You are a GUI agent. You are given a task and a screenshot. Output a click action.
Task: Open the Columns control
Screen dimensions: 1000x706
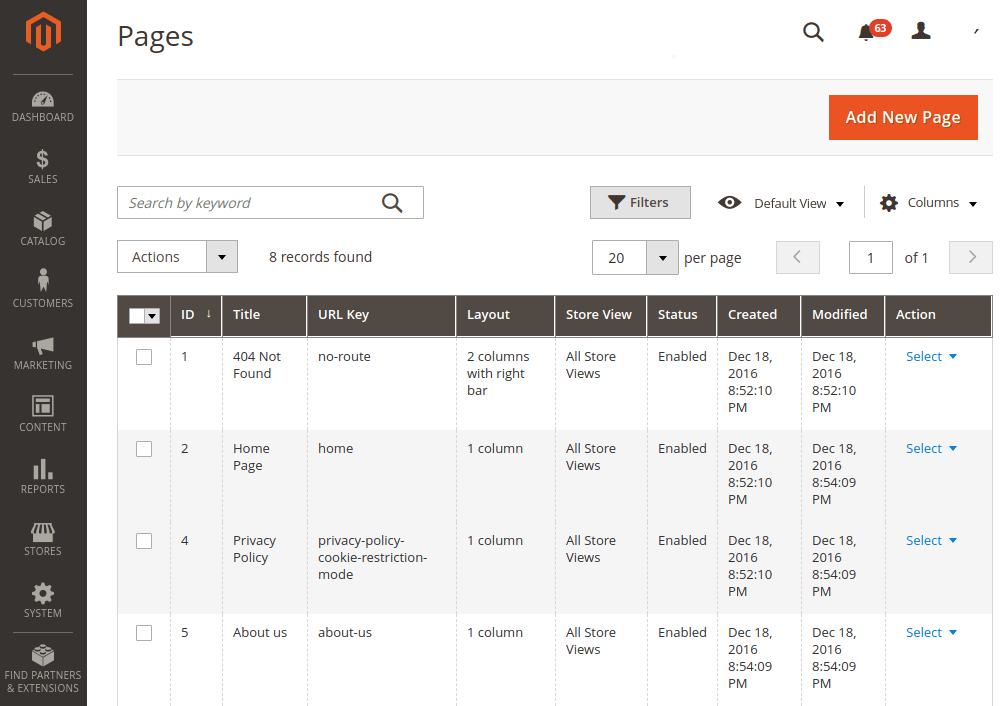[x=928, y=202]
